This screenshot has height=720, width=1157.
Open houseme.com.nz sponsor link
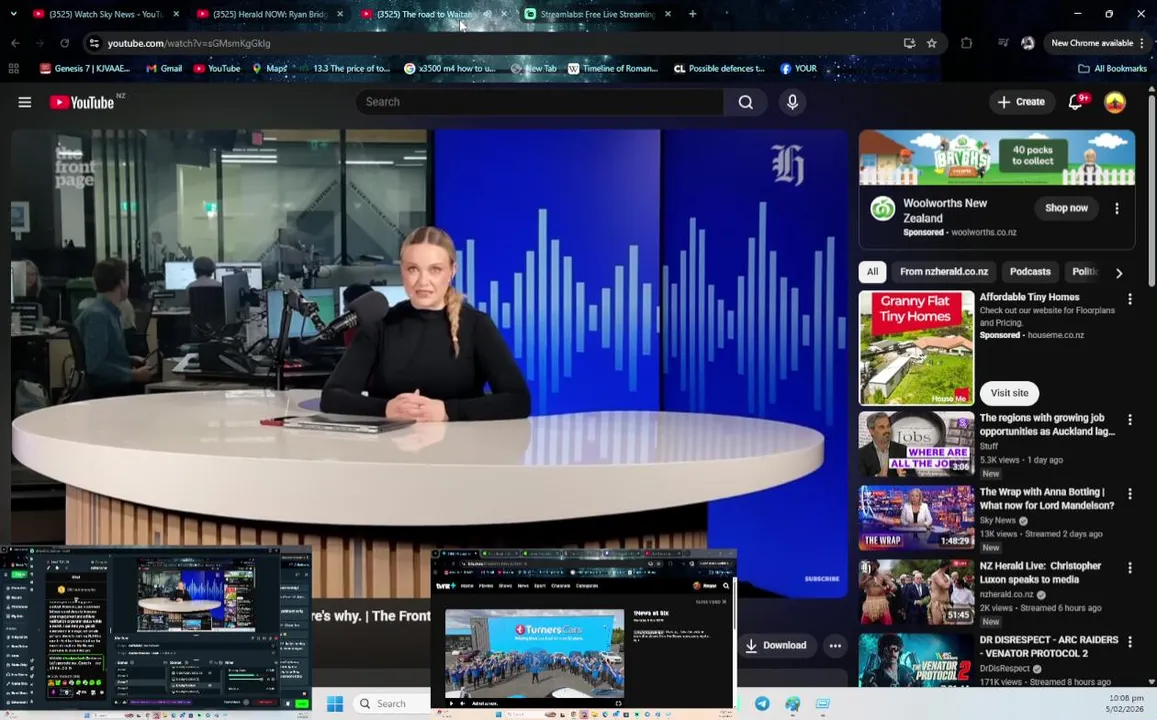1056,335
